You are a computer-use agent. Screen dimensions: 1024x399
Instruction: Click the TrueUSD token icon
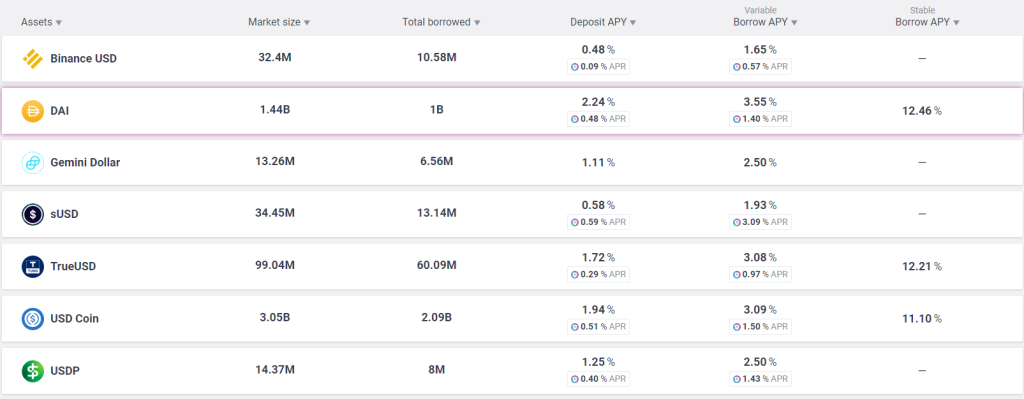click(33, 266)
